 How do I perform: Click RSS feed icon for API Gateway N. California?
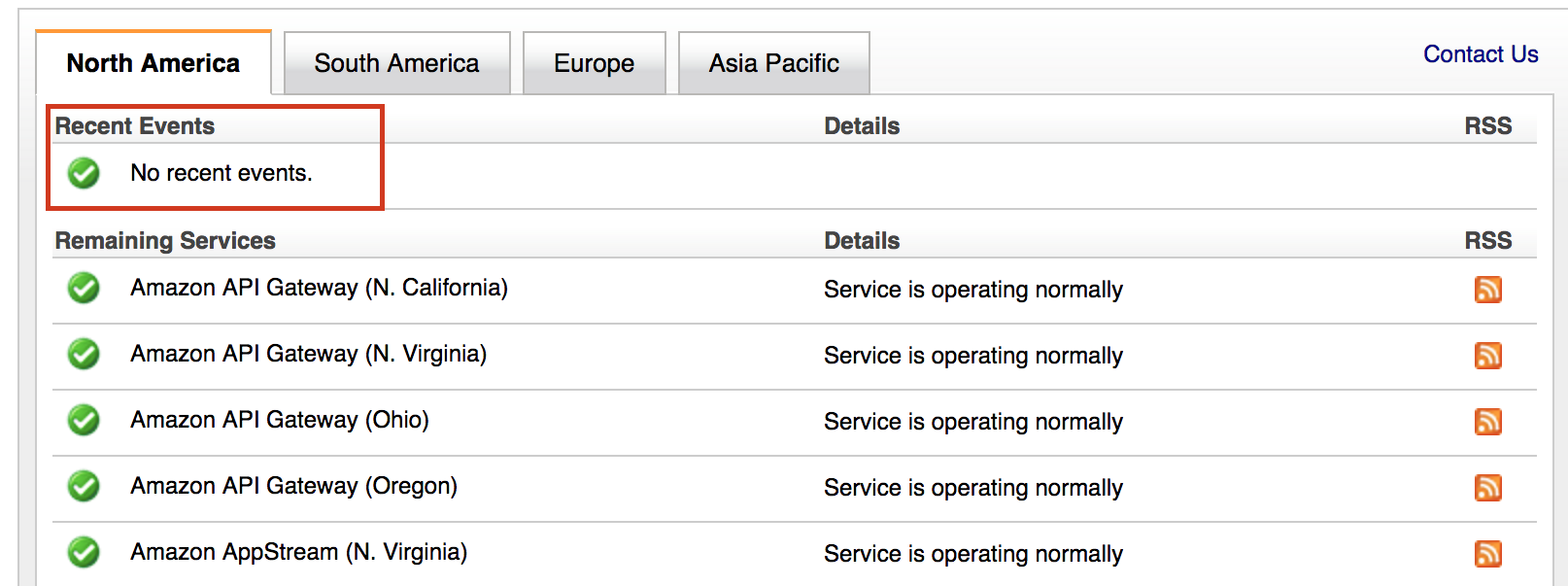coord(1487,290)
